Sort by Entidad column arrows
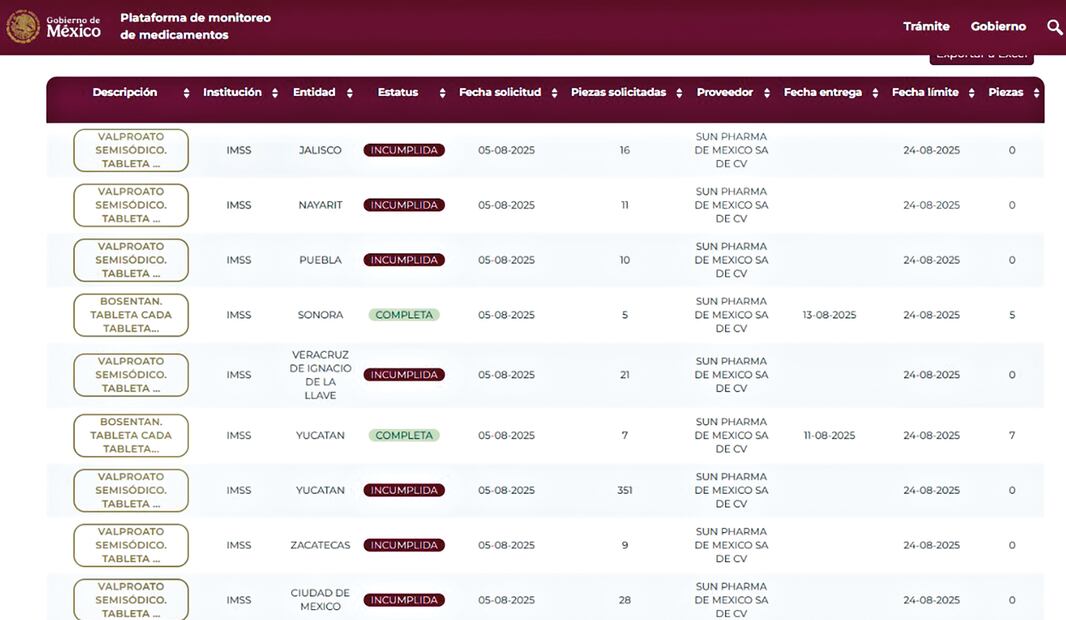The width and height of the screenshot is (1066, 620). 349,93
